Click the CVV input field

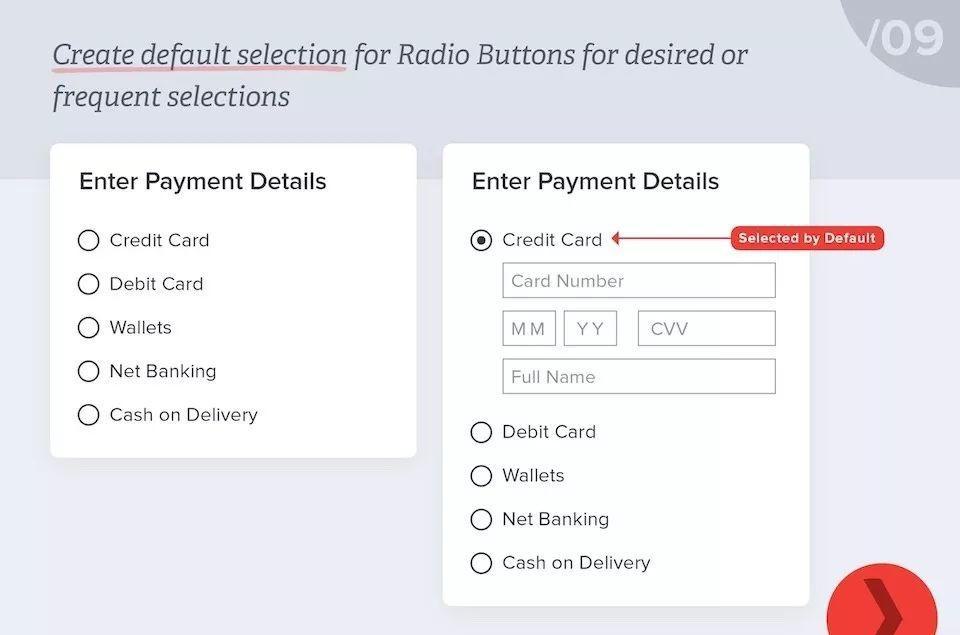(x=706, y=329)
